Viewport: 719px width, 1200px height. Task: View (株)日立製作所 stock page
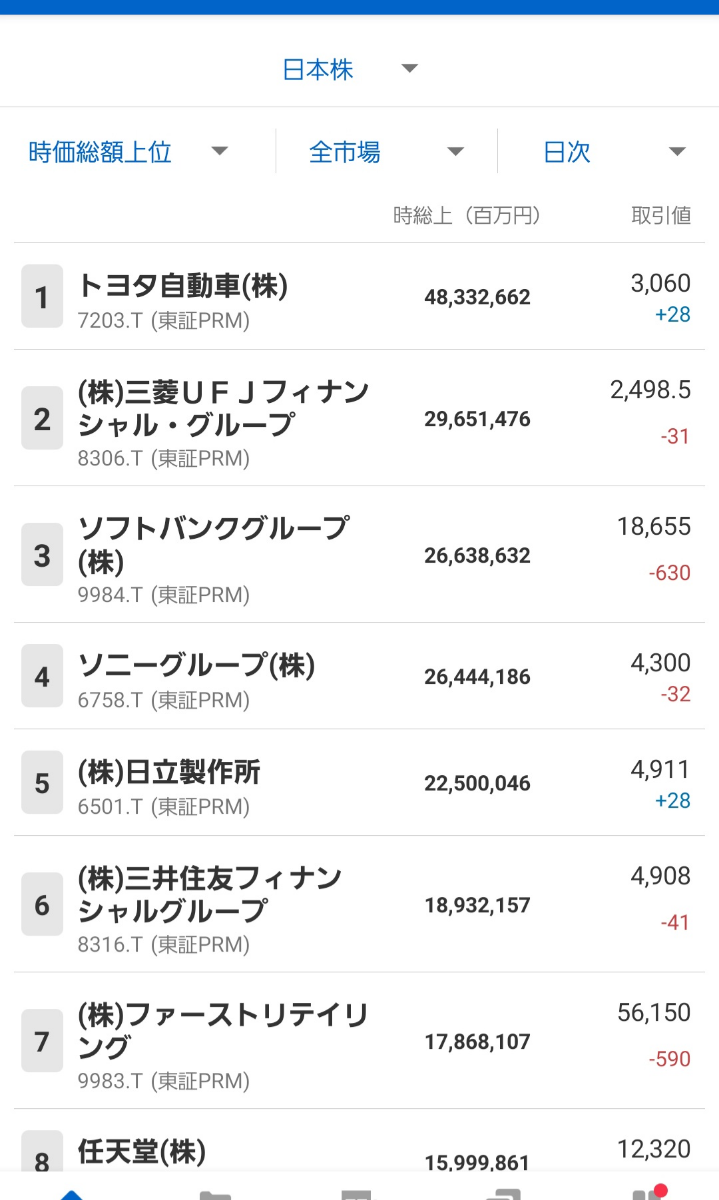(169, 772)
